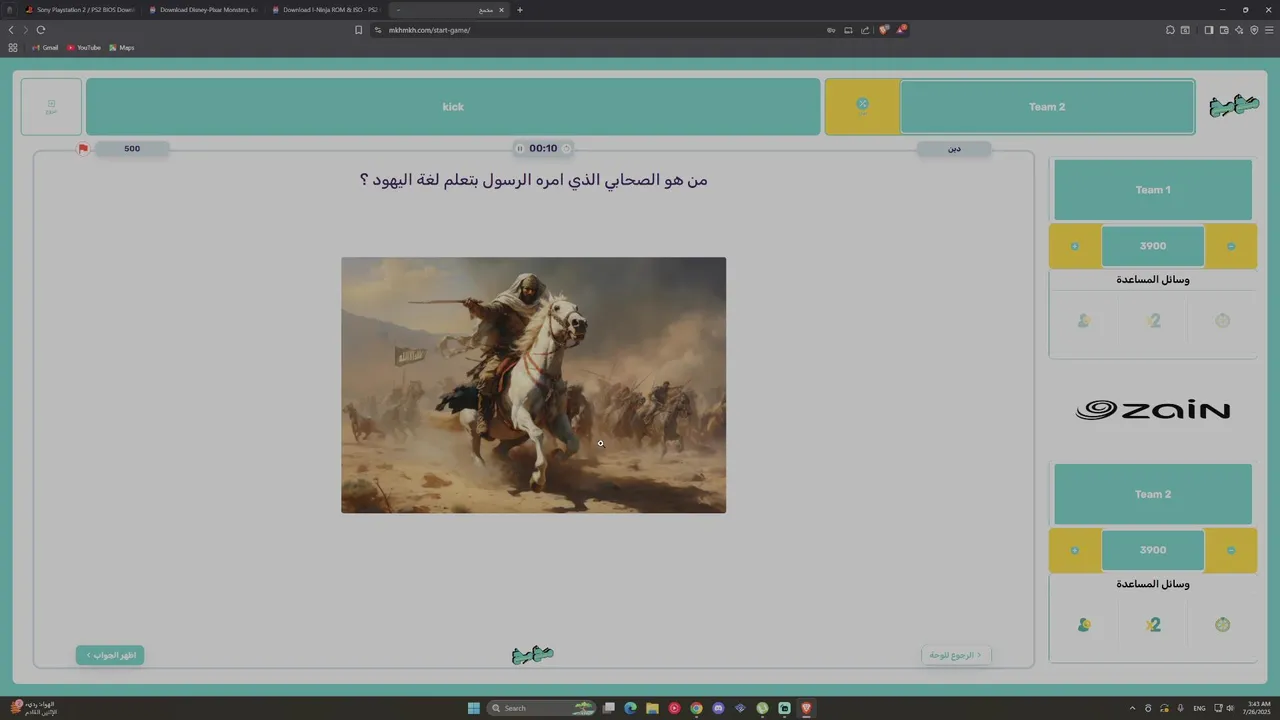Click the 'kick' game title banner

pyautogui.click(x=453, y=107)
